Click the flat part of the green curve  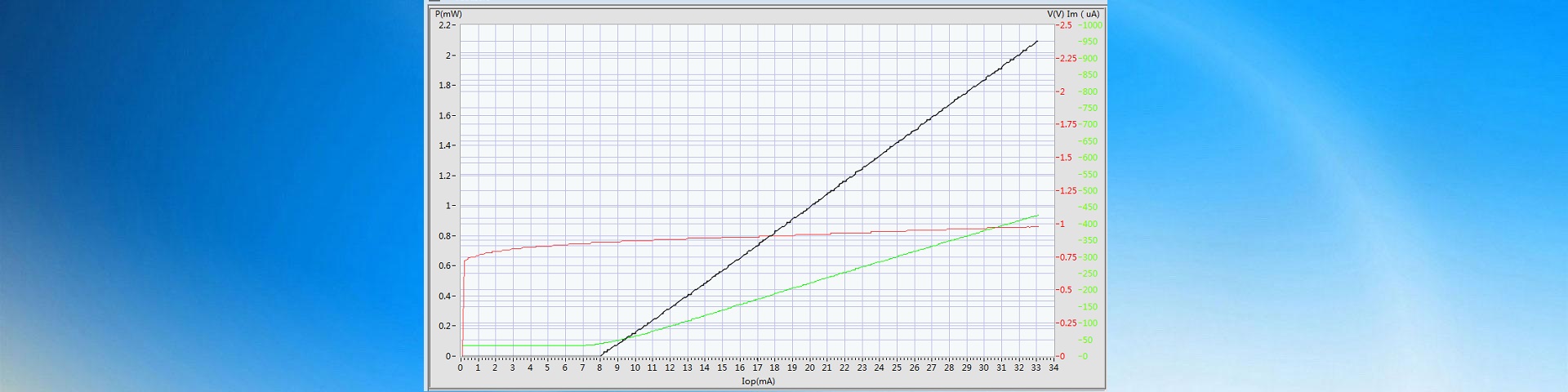[523, 345]
